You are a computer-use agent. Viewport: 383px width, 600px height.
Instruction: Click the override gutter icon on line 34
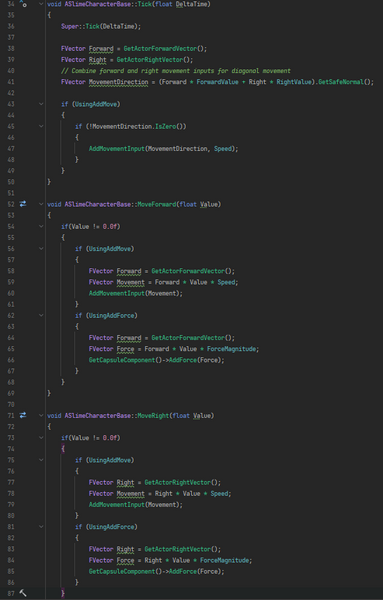point(23,4)
